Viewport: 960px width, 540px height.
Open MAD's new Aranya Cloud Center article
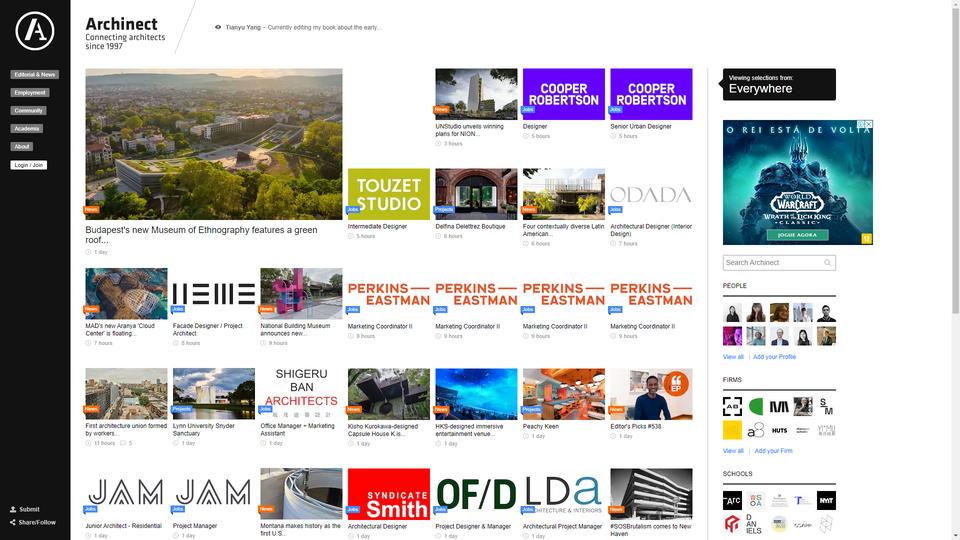click(120, 329)
